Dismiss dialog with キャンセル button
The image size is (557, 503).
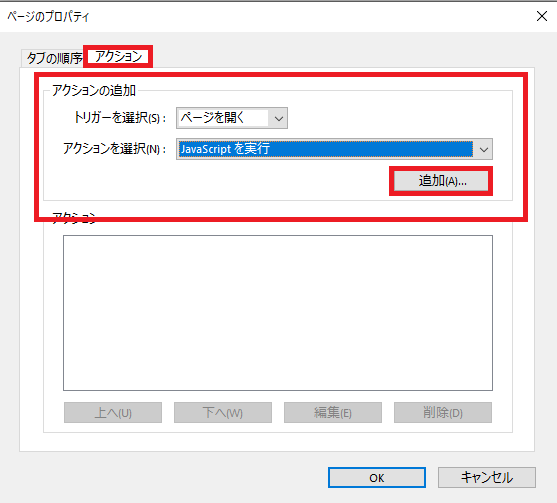487,477
